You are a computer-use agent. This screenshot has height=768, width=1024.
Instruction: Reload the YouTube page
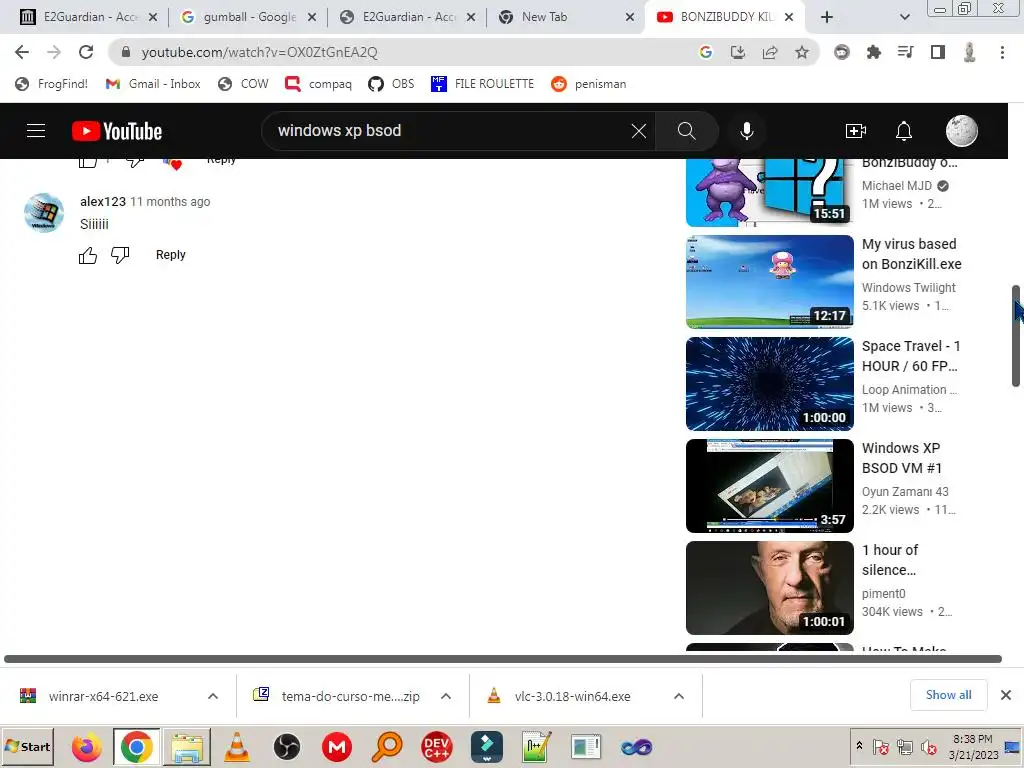(x=86, y=52)
